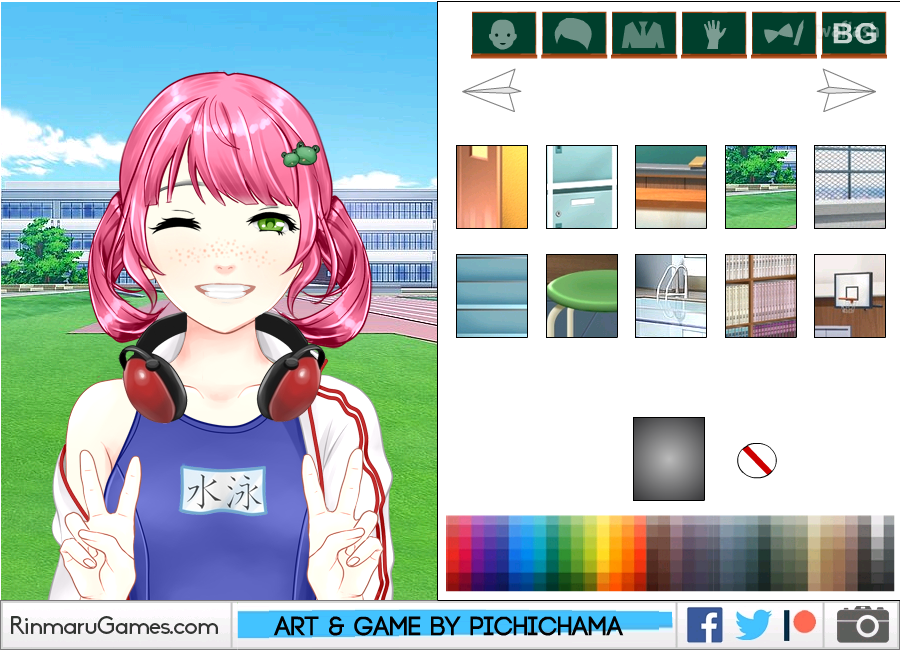Choose the blue horizontal panels background

tap(492, 296)
